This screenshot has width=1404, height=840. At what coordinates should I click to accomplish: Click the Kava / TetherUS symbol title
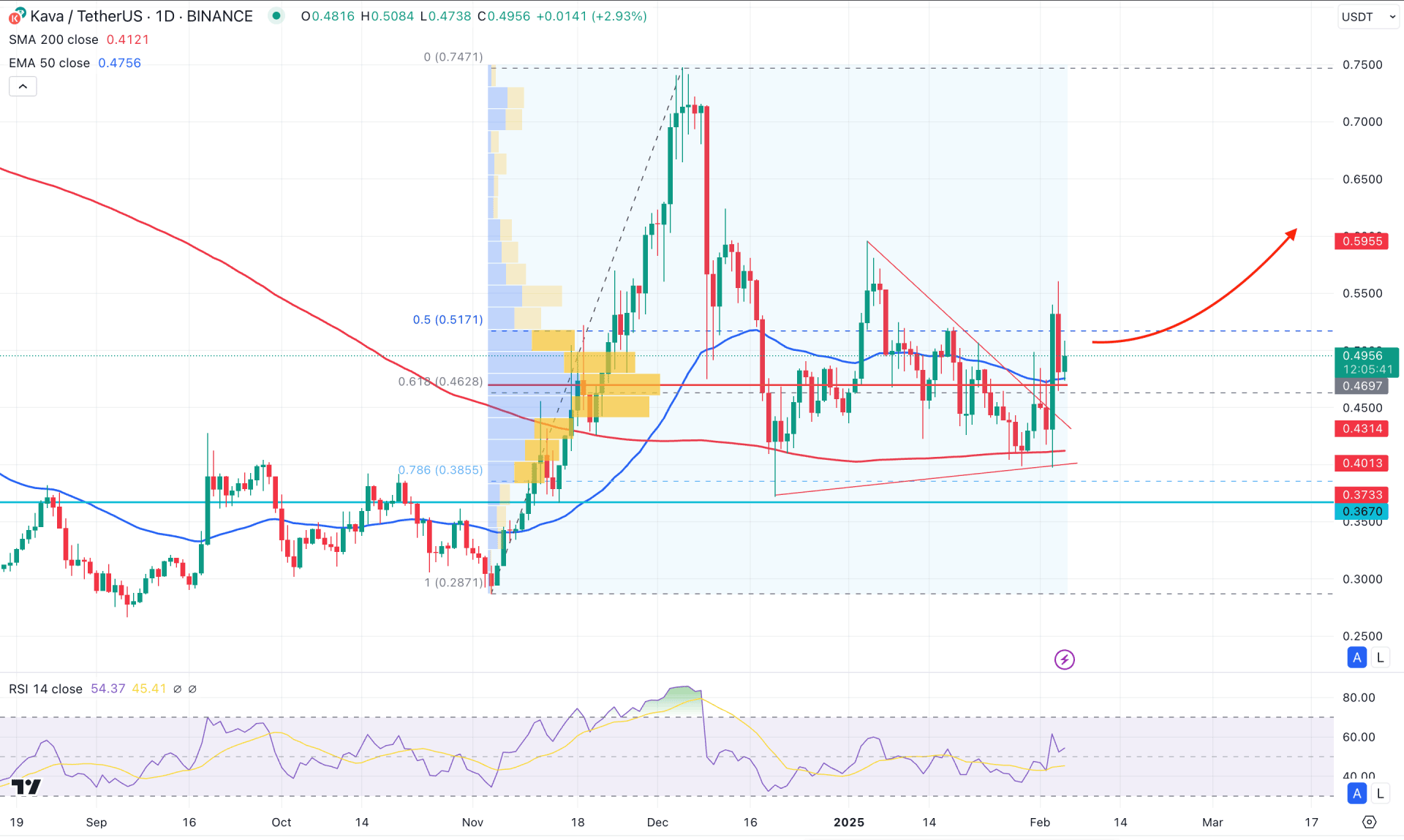coord(141,16)
